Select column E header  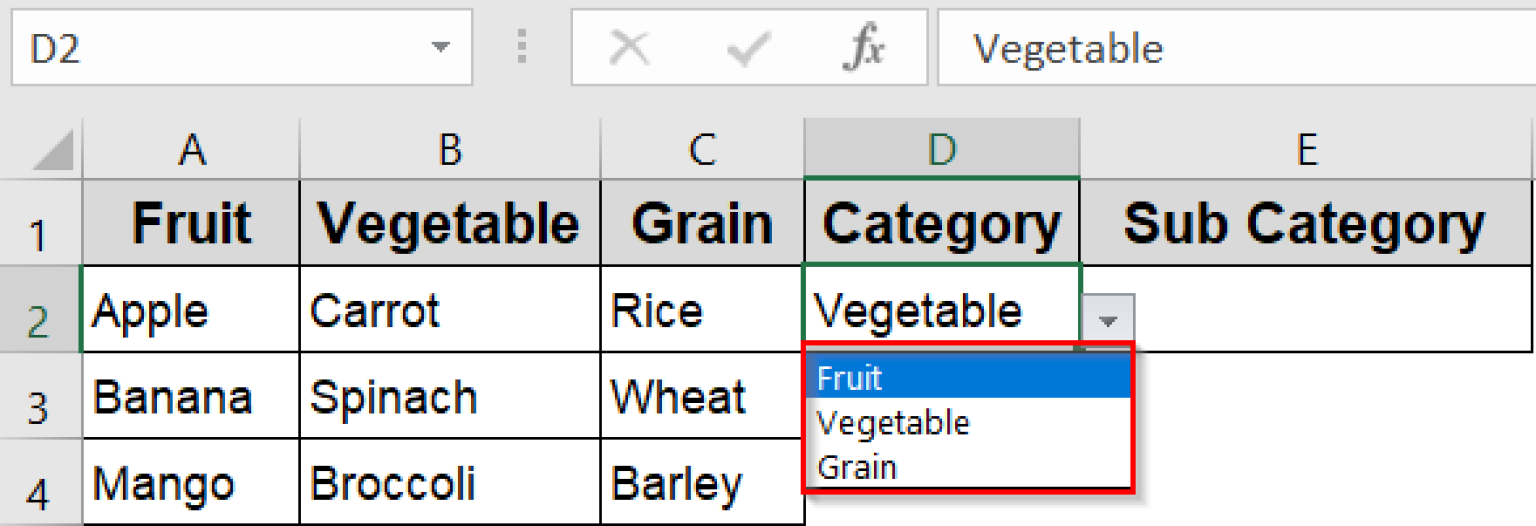coord(1305,150)
